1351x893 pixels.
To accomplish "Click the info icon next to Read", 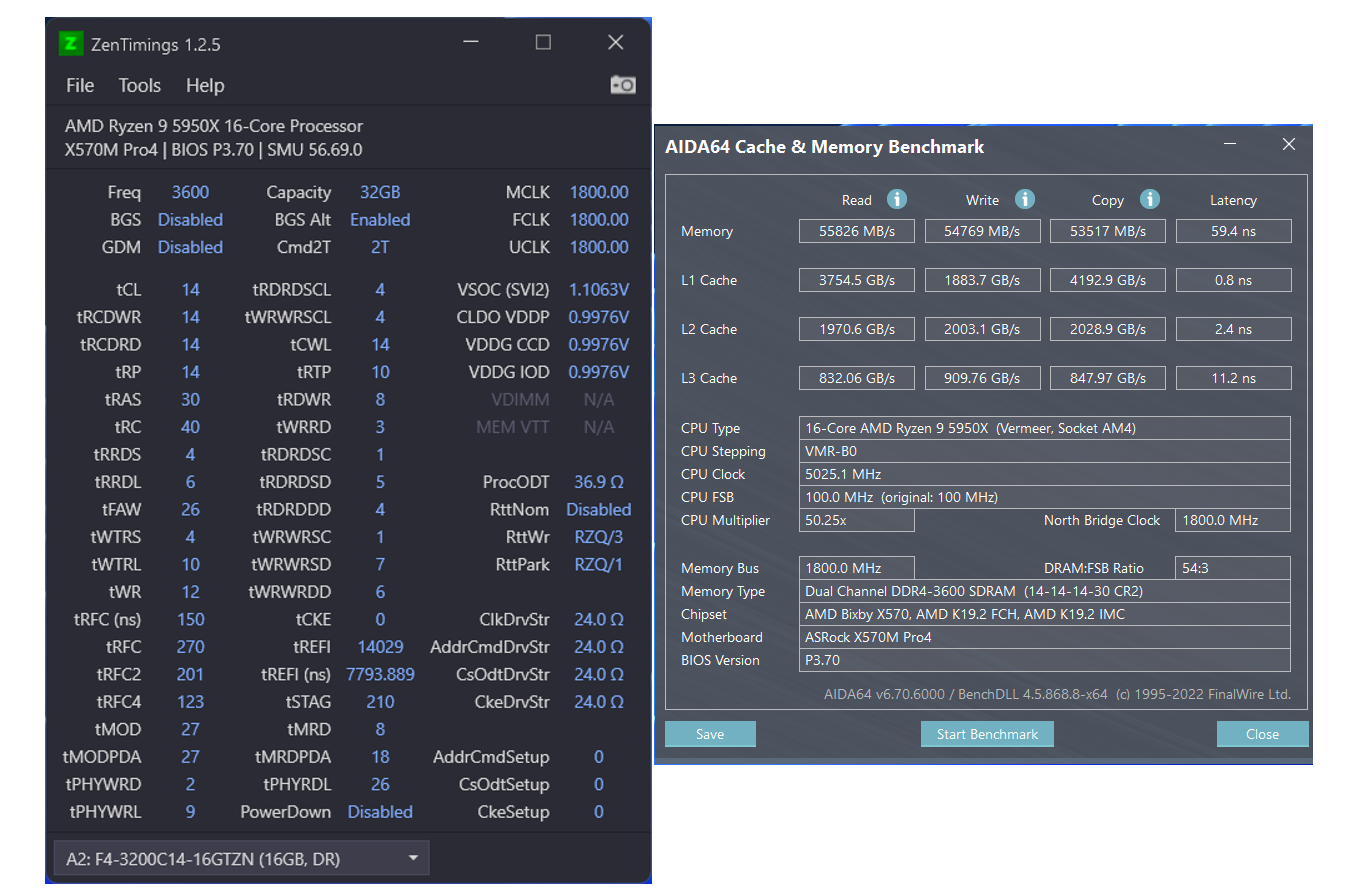I will [x=897, y=199].
